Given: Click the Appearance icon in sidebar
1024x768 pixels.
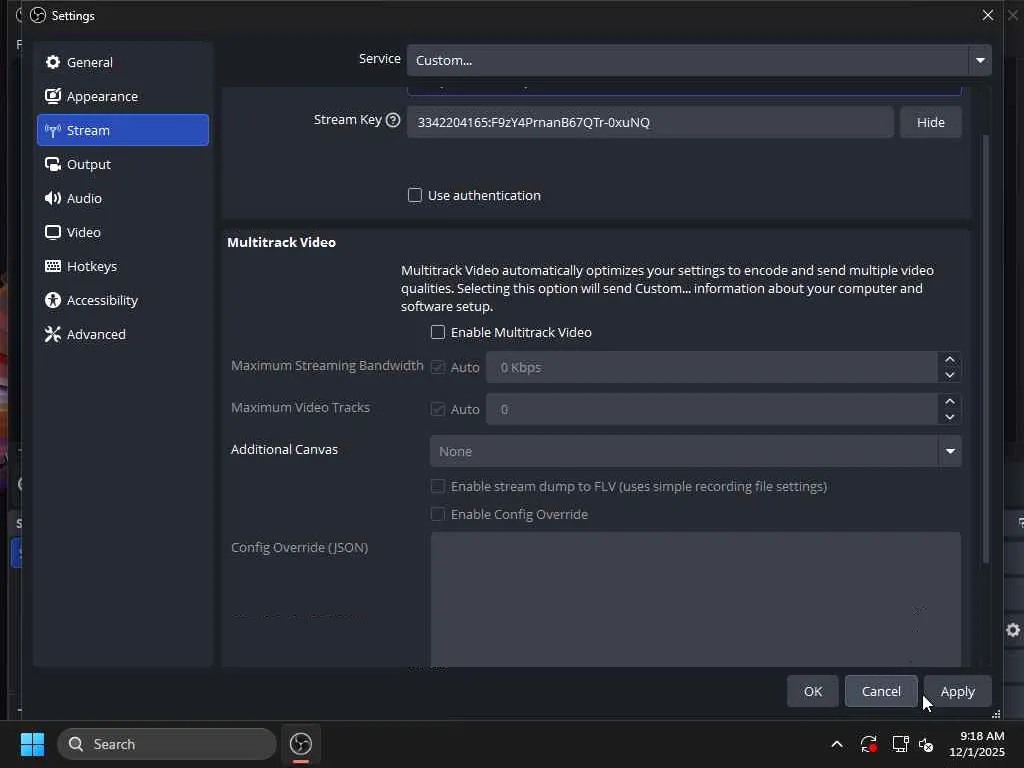Looking at the screenshot, I should 53,96.
